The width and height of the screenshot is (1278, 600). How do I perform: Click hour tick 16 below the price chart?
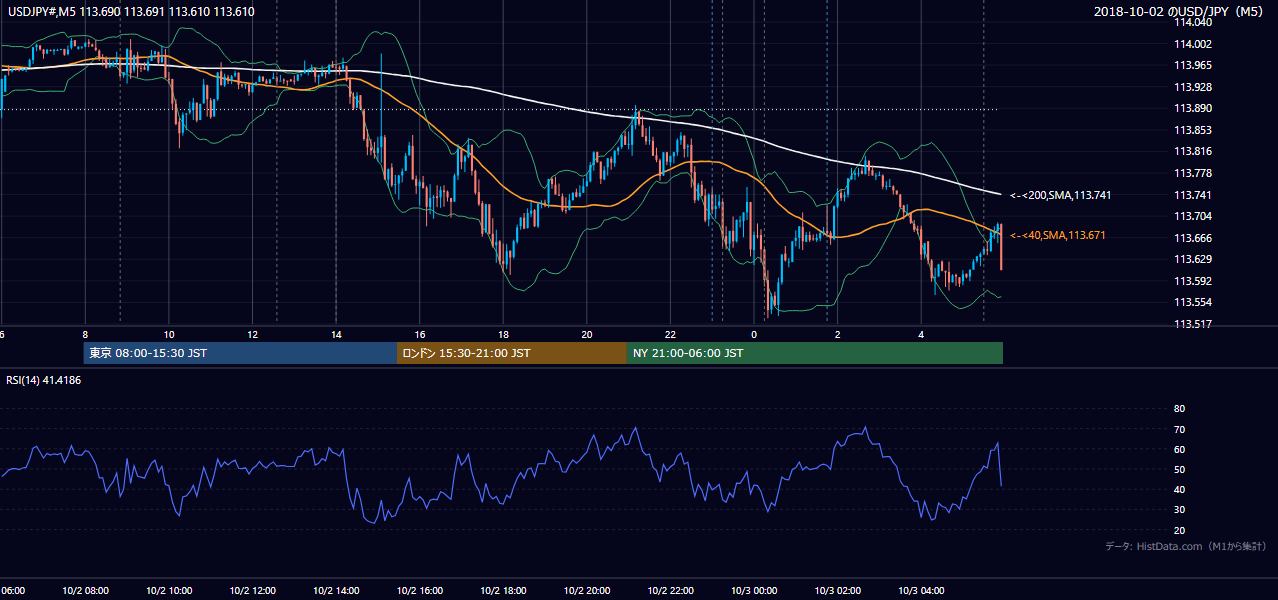click(x=420, y=334)
